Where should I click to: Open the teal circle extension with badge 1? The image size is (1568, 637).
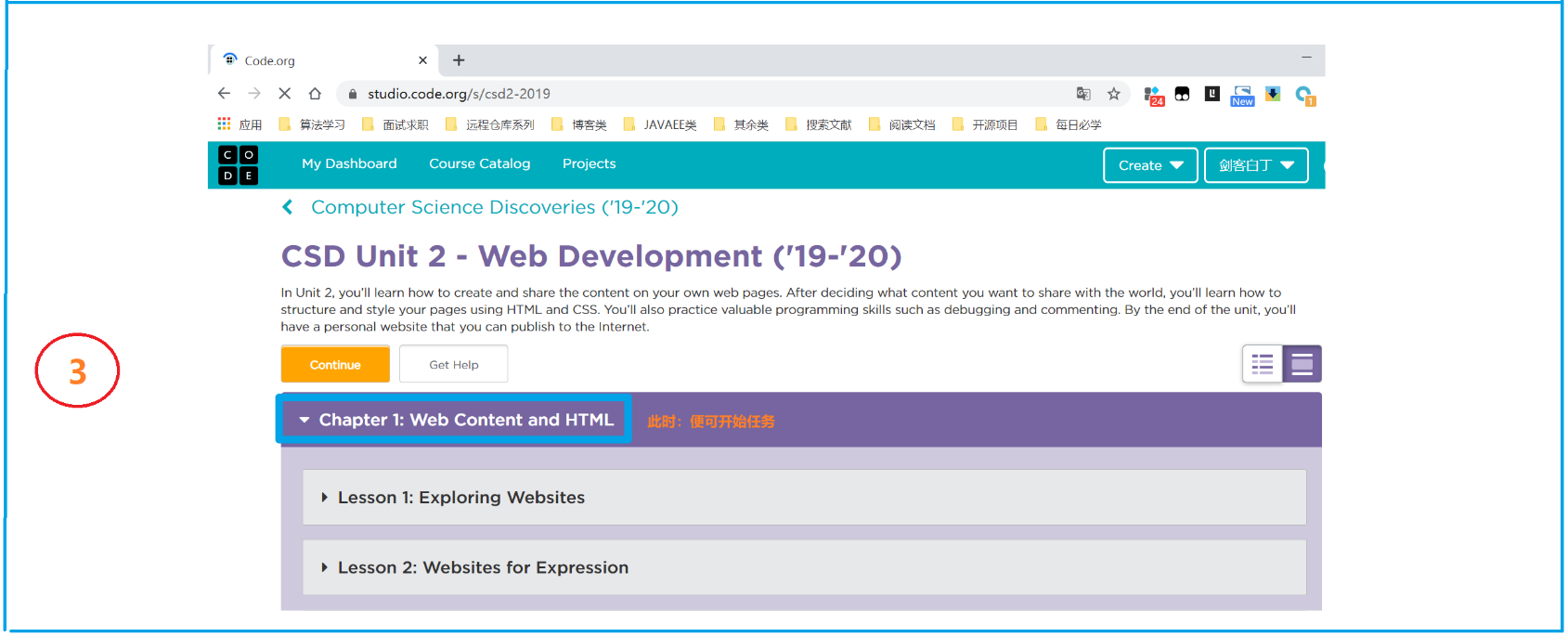1305,96
